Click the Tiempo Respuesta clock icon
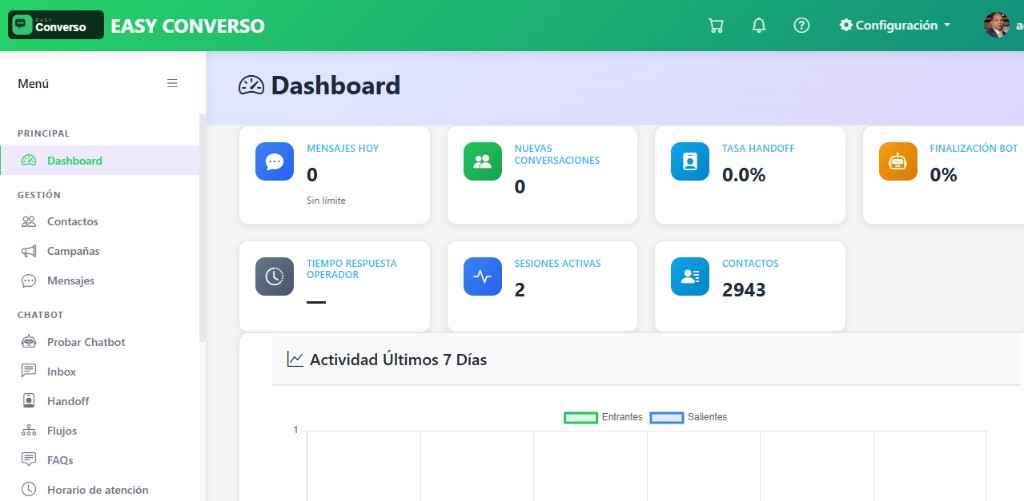 click(x=274, y=277)
